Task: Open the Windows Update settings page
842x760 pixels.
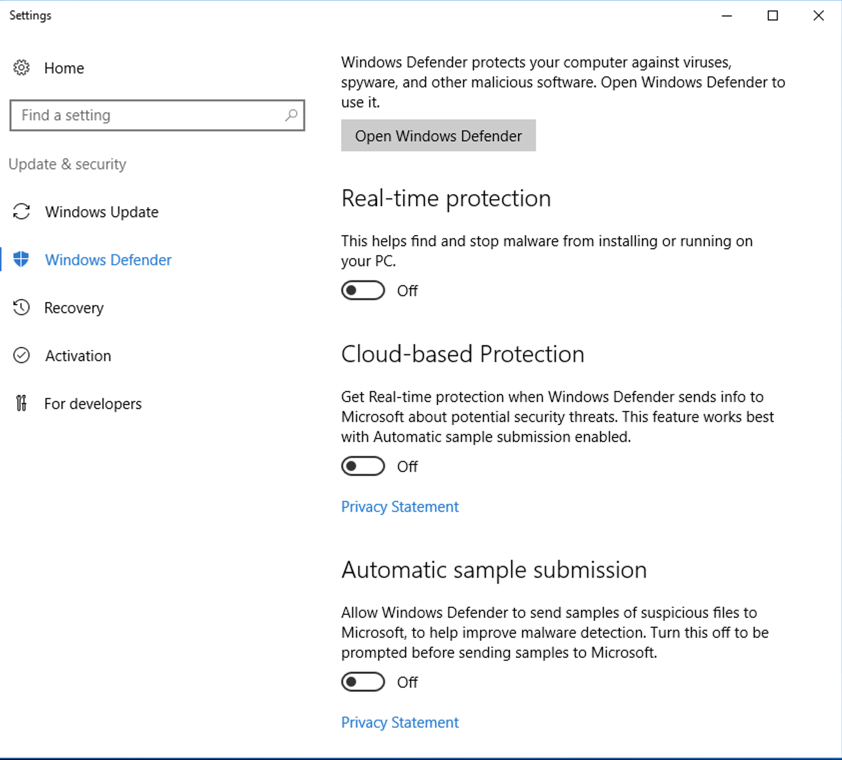Action: (x=101, y=212)
